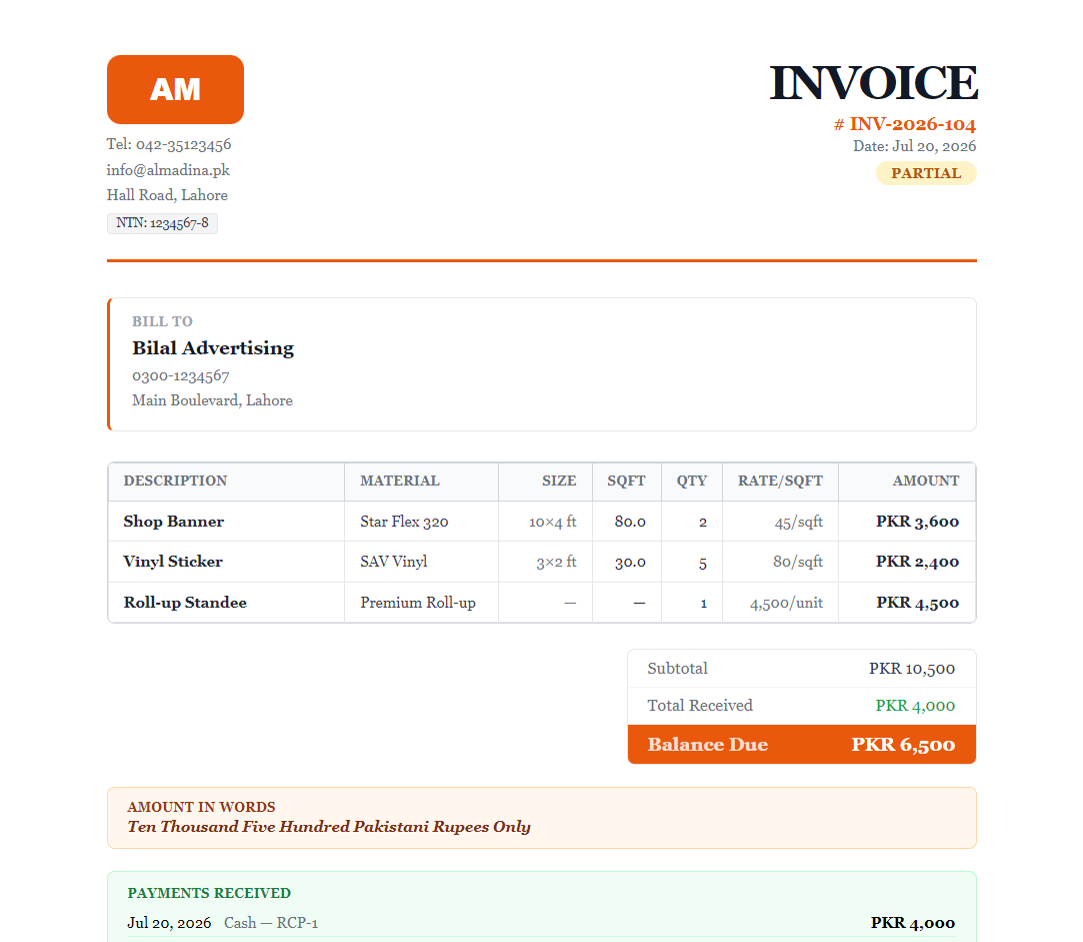The height and width of the screenshot is (942, 1083).
Task: Click the client name Bilal Advertising
Action: [213, 347]
